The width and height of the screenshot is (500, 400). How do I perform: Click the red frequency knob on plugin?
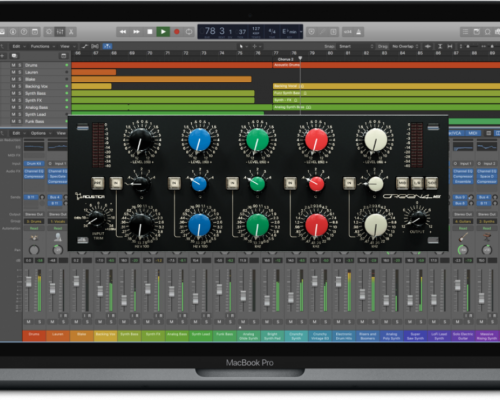(x=316, y=225)
